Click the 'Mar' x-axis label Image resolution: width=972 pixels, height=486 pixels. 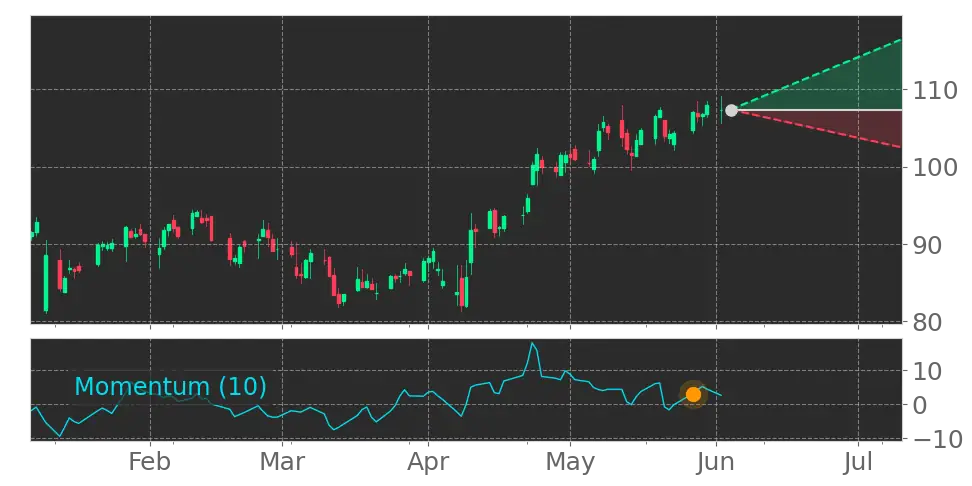coord(282,462)
